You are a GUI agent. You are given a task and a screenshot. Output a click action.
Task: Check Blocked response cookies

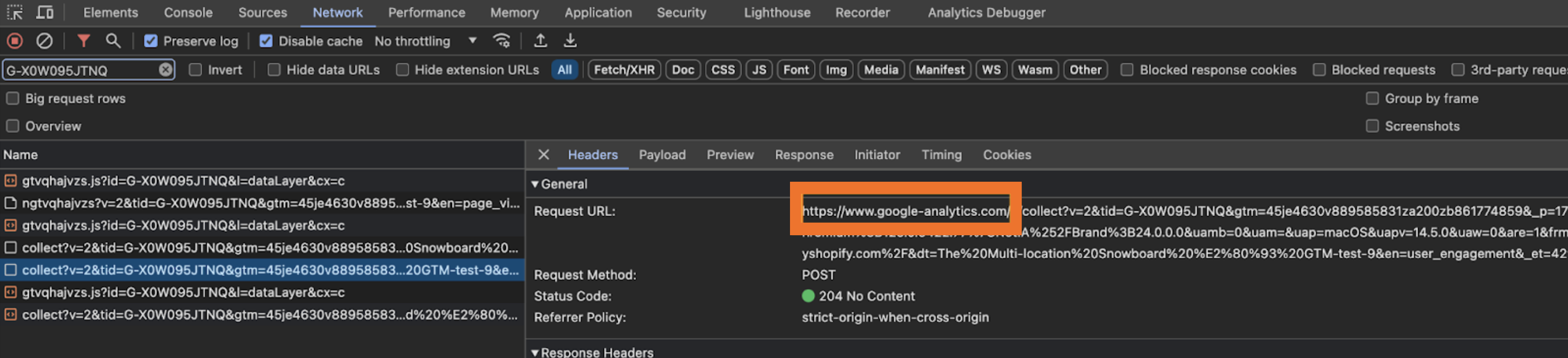[x=1127, y=69]
